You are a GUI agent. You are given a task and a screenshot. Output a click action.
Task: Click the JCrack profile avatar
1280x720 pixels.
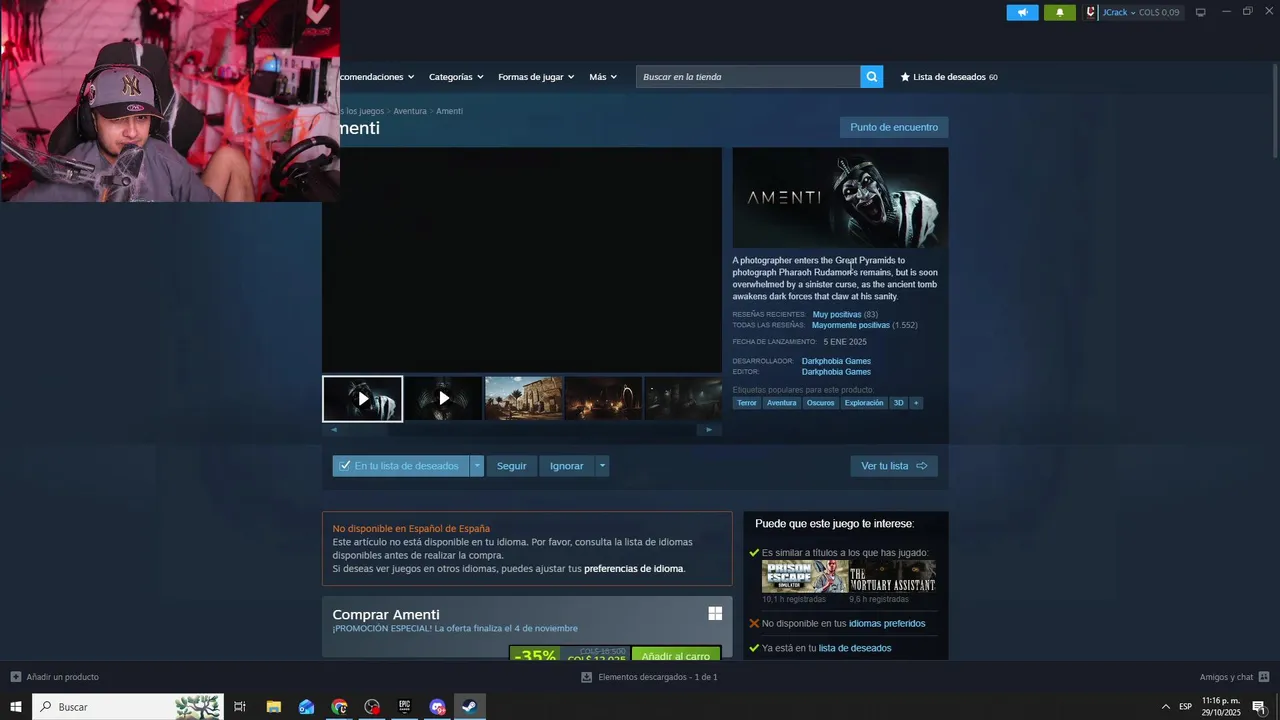coord(1091,12)
